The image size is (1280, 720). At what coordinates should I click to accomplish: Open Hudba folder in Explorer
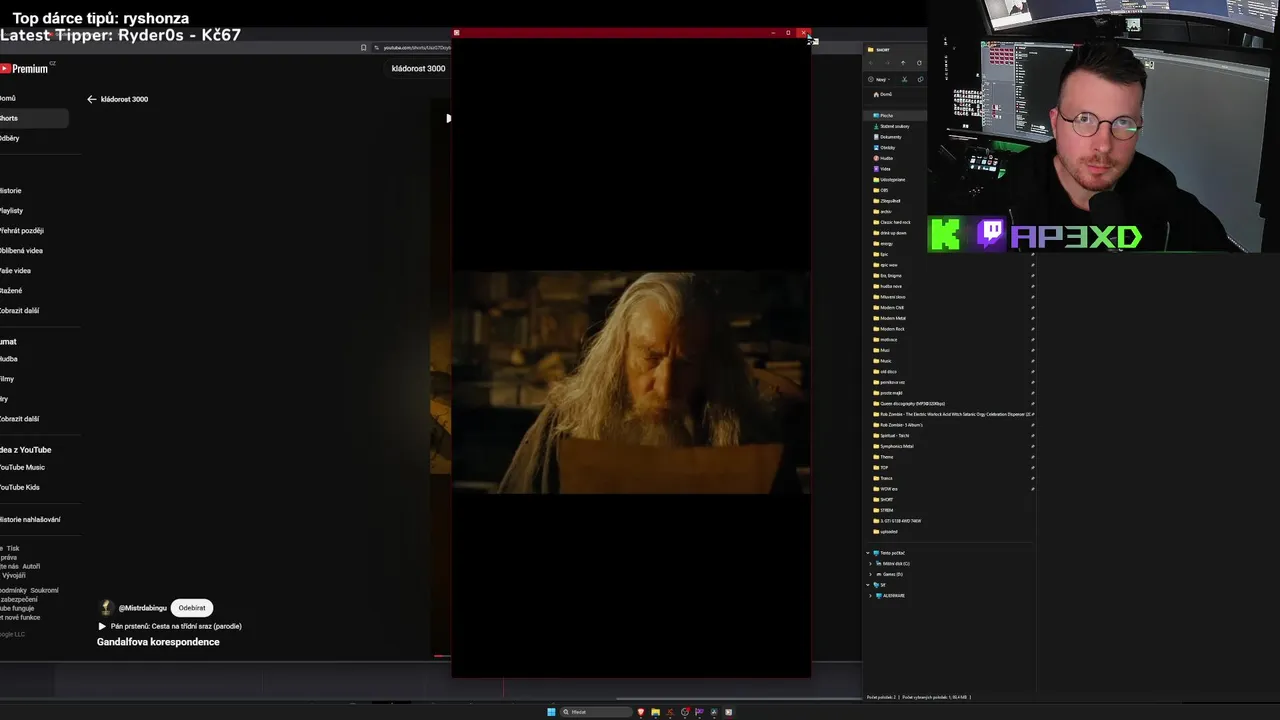coord(885,158)
